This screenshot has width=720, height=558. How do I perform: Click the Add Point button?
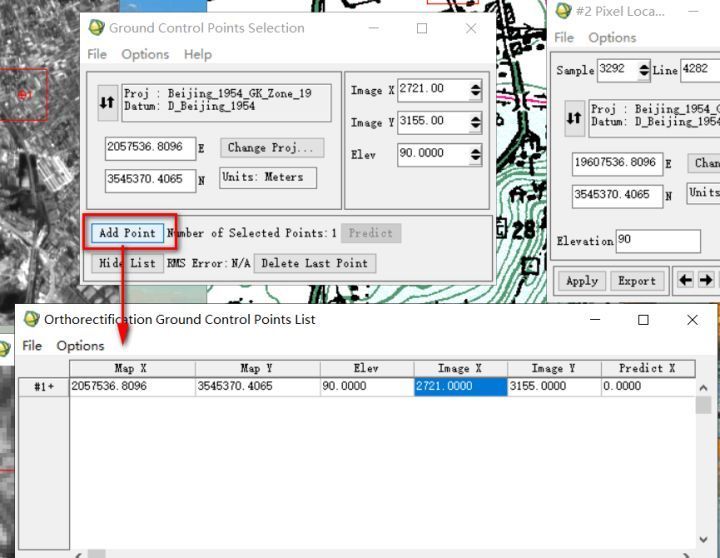coord(127,233)
